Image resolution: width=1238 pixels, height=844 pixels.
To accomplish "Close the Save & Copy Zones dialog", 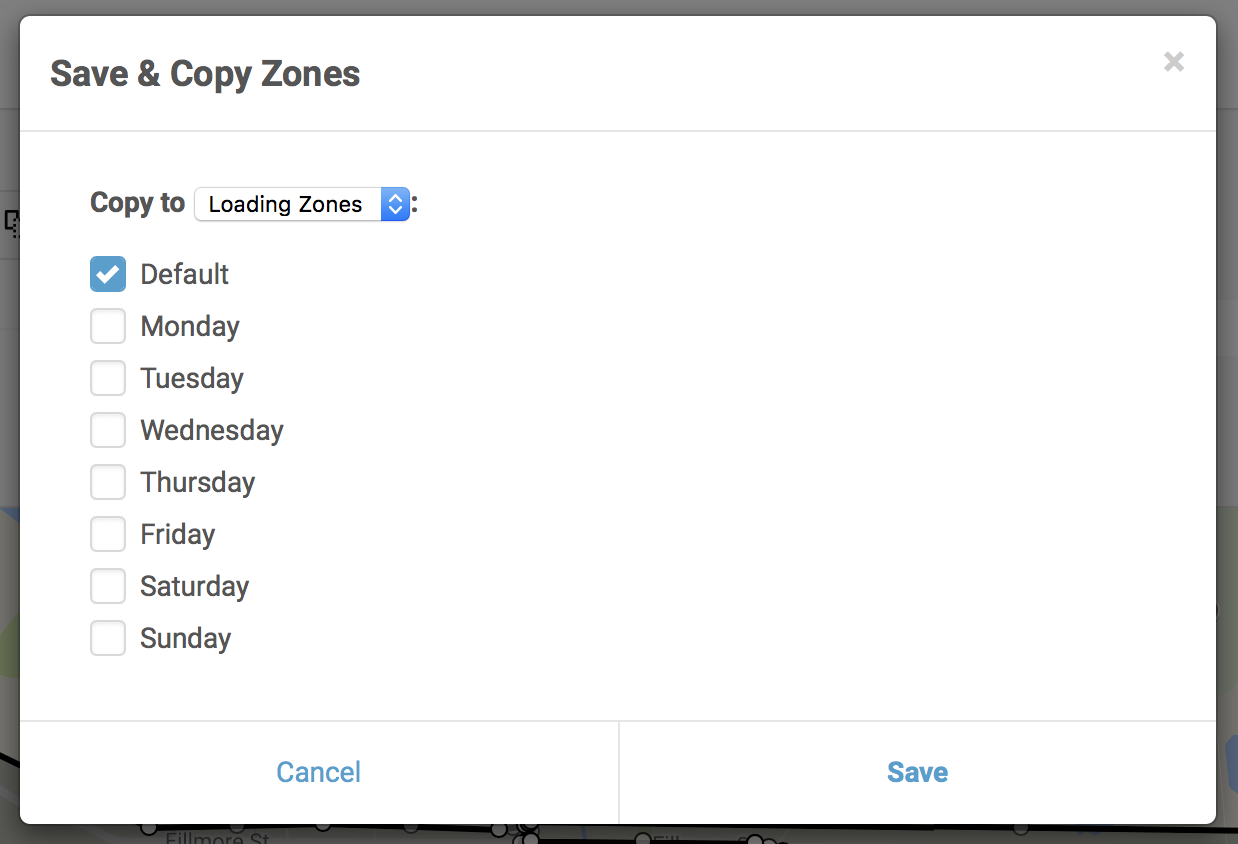I will pyautogui.click(x=1173, y=62).
